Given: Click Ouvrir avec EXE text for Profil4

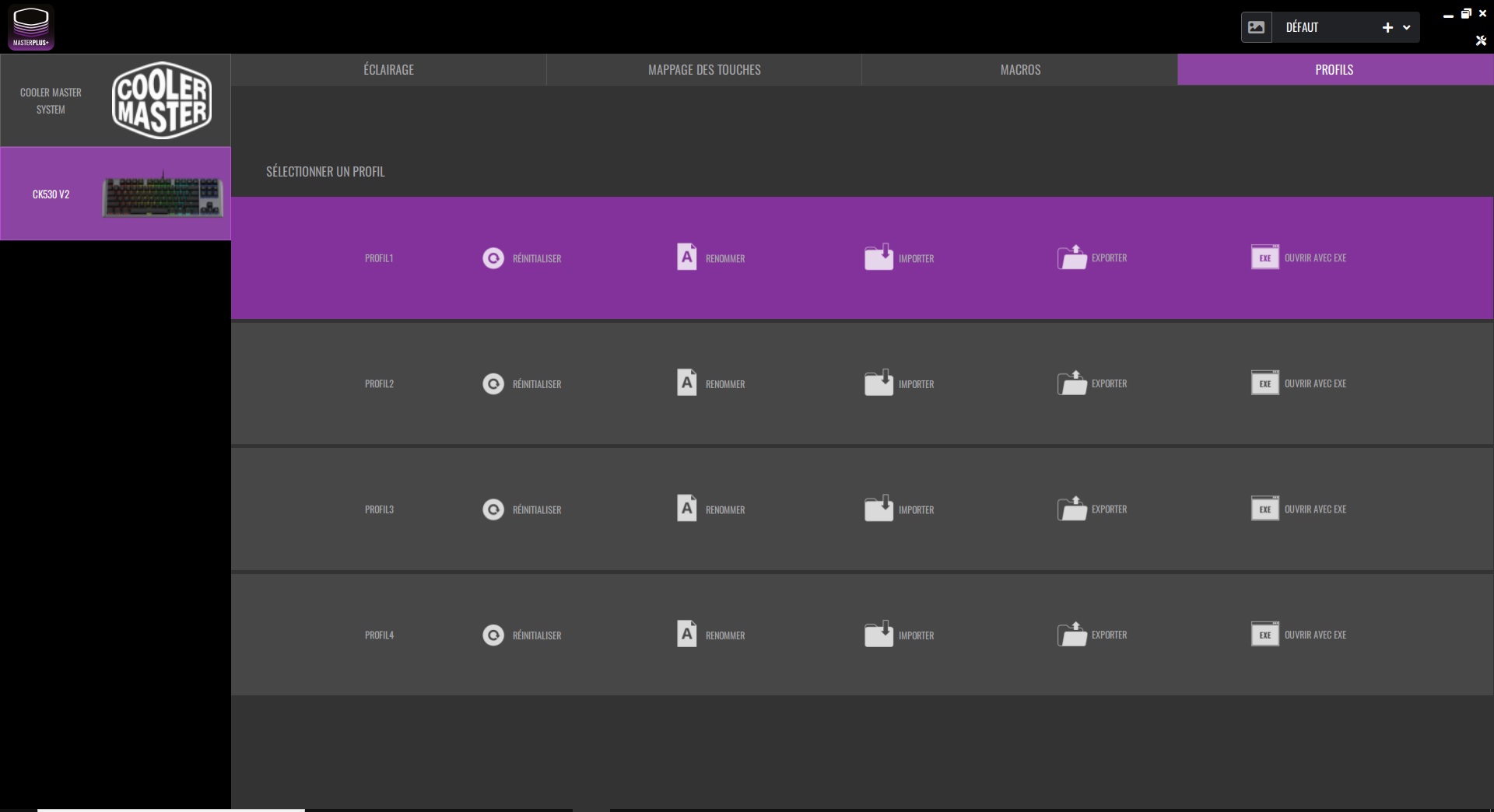Looking at the screenshot, I should 1315,635.
